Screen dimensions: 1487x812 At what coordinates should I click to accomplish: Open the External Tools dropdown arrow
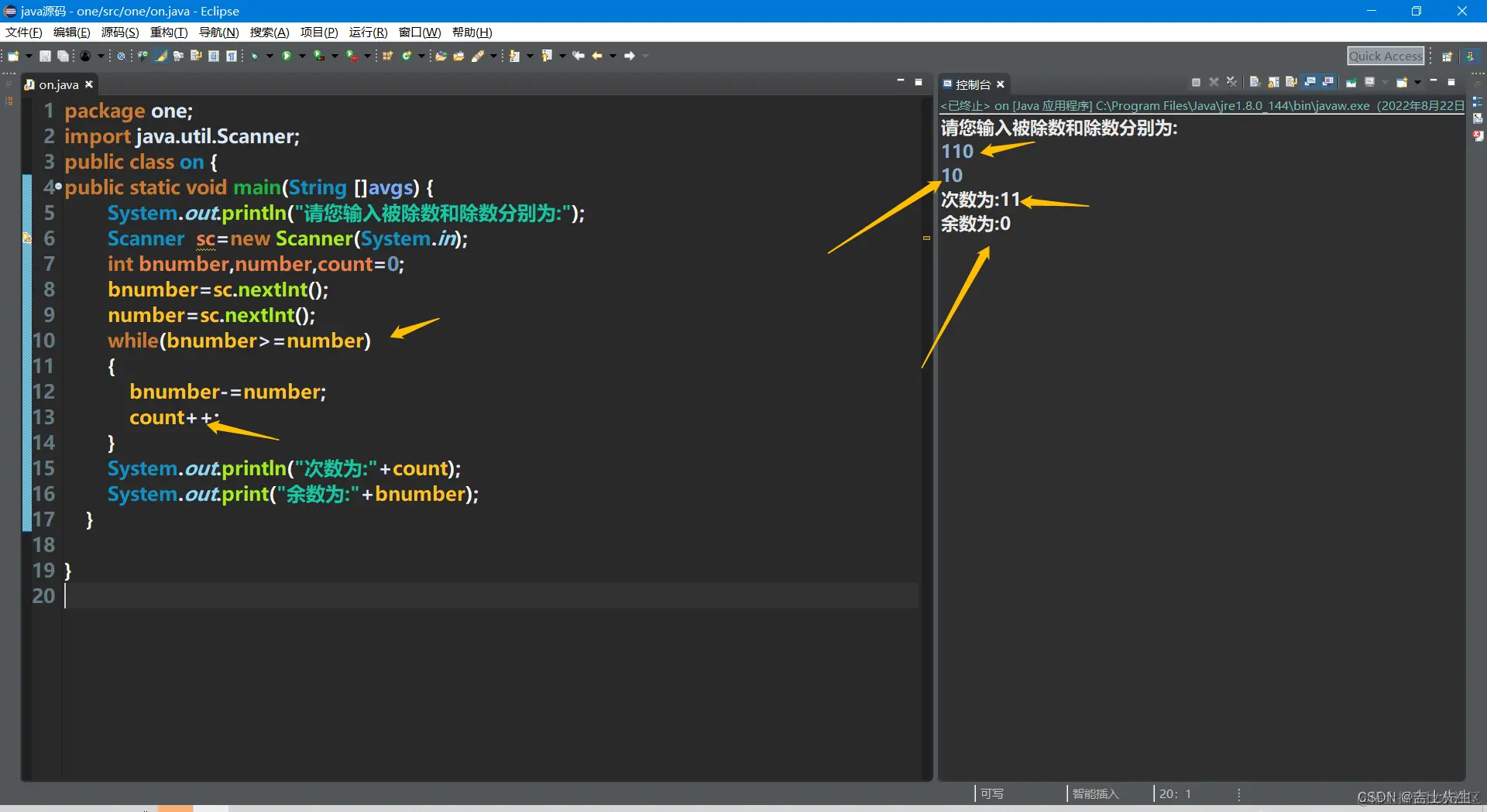(x=367, y=56)
